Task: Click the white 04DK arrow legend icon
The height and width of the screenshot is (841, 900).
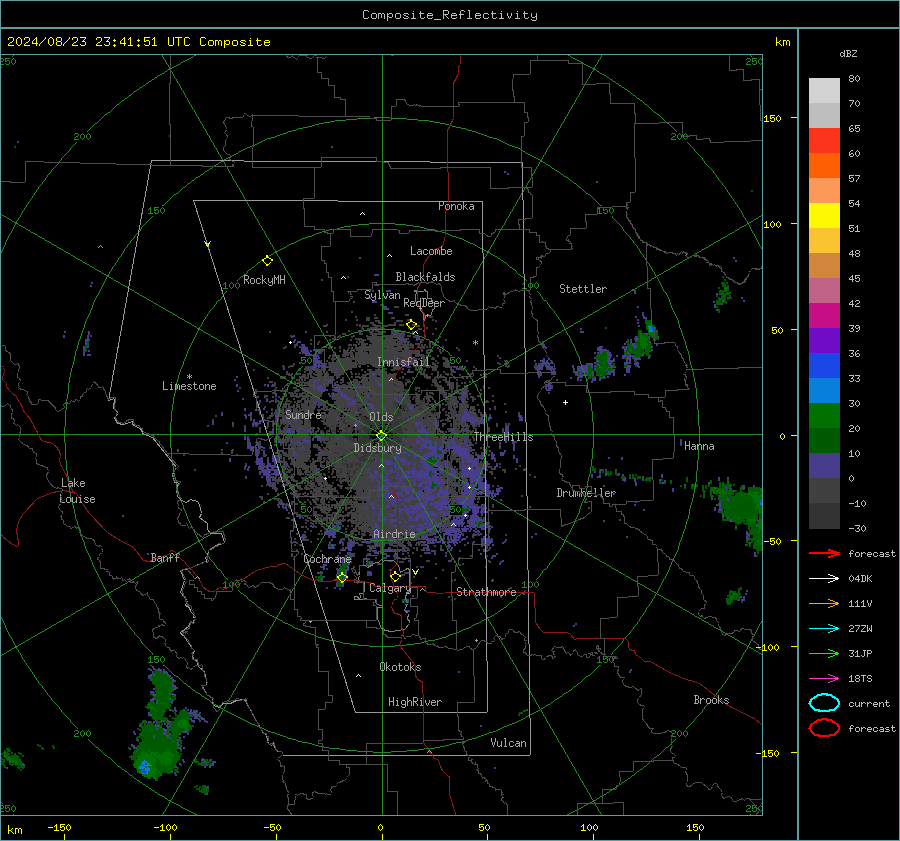Action: tap(824, 578)
